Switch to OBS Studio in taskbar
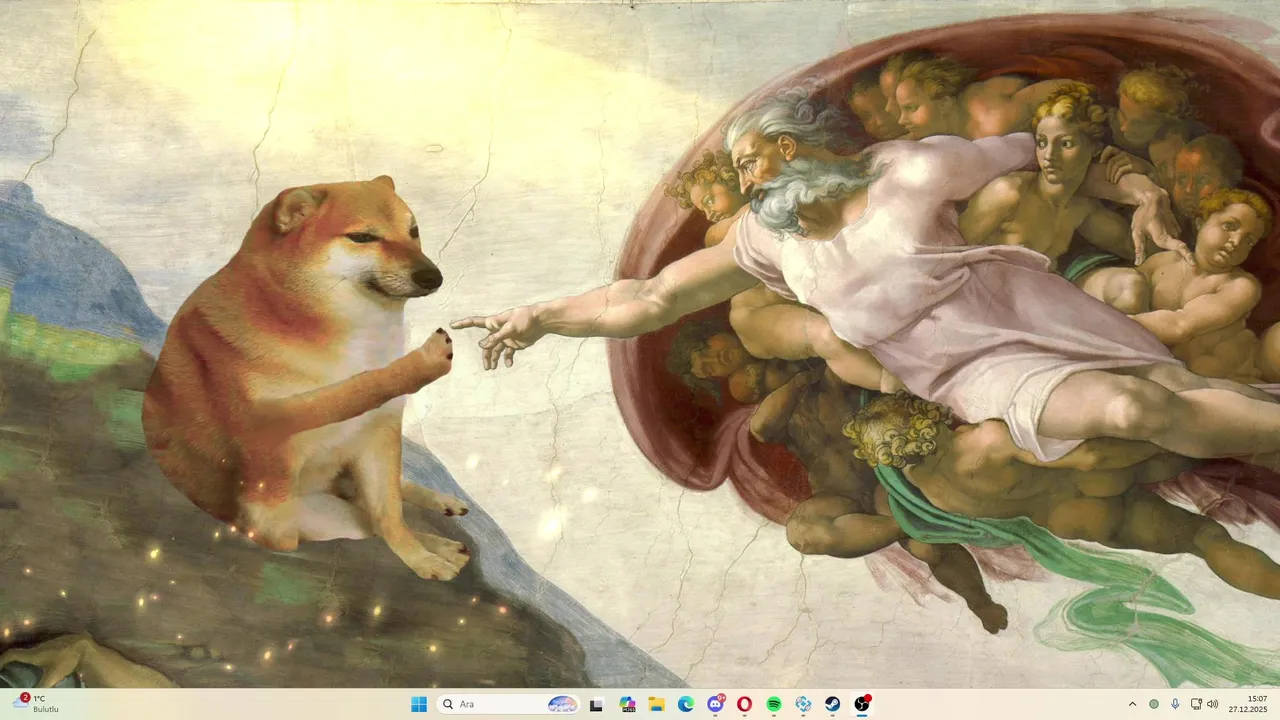 click(x=862, y=704)
